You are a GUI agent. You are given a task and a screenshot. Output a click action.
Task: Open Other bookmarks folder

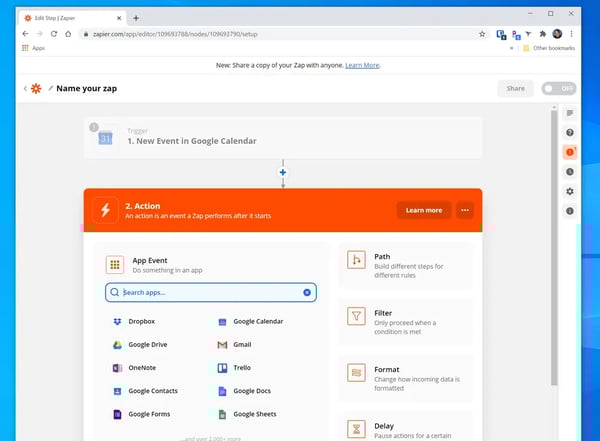pos(549,48)
